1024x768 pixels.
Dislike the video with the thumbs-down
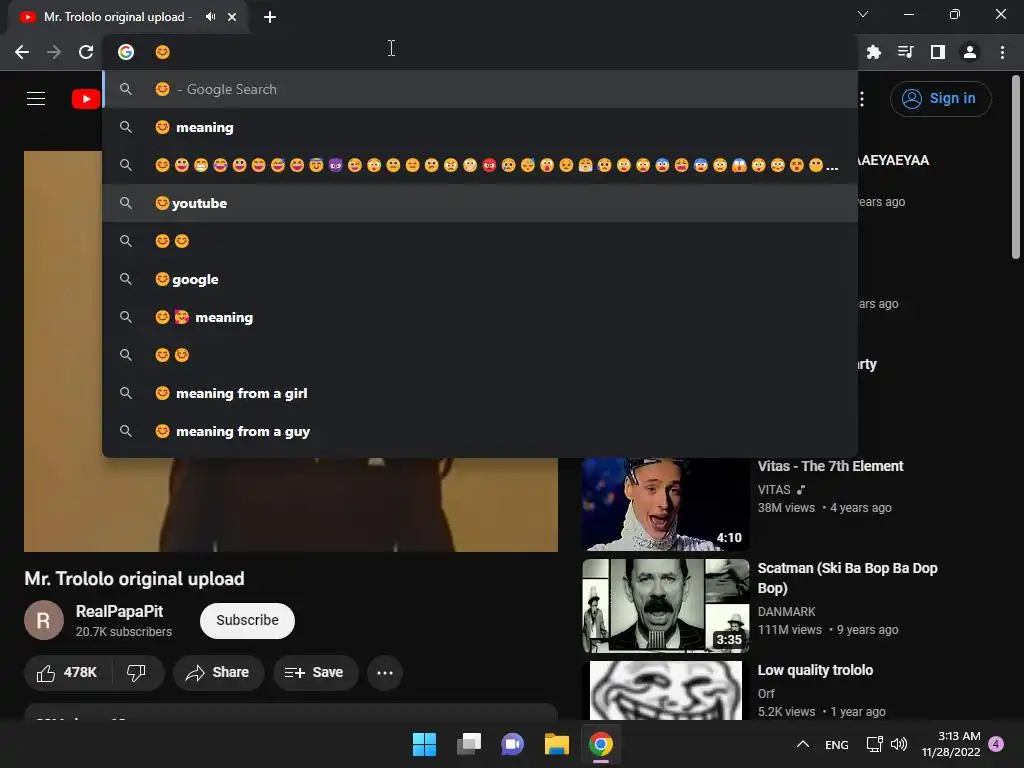coord(136,673)
